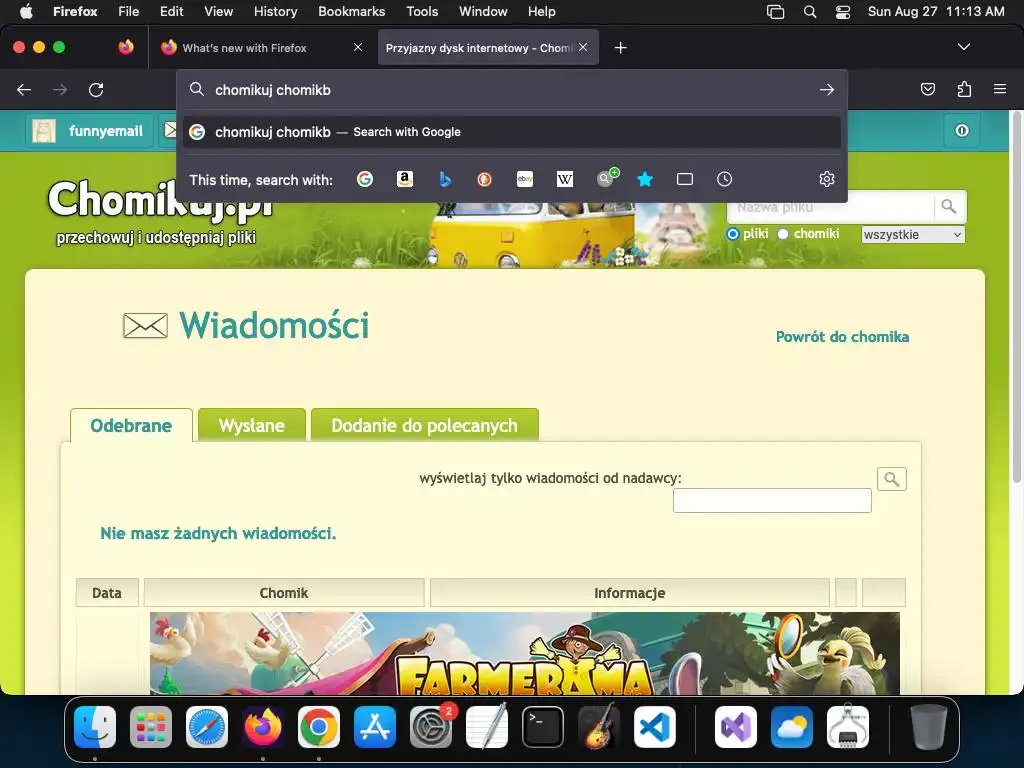Open macOS Control Center icon
The height and width of the screenshot is (768, 1024).
[843, 12]
